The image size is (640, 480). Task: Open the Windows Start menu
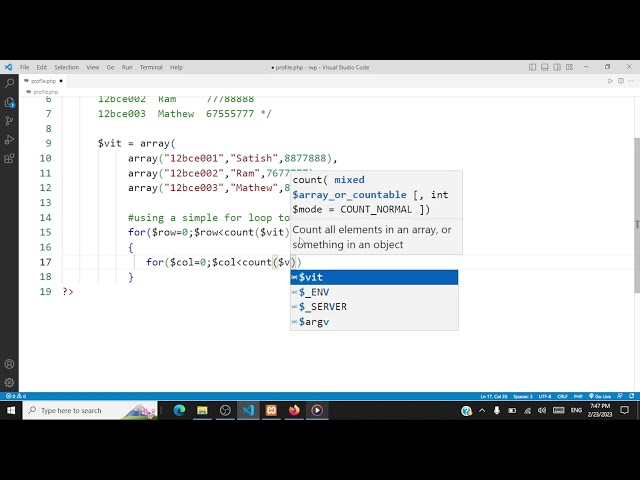(x=11, y=410)
